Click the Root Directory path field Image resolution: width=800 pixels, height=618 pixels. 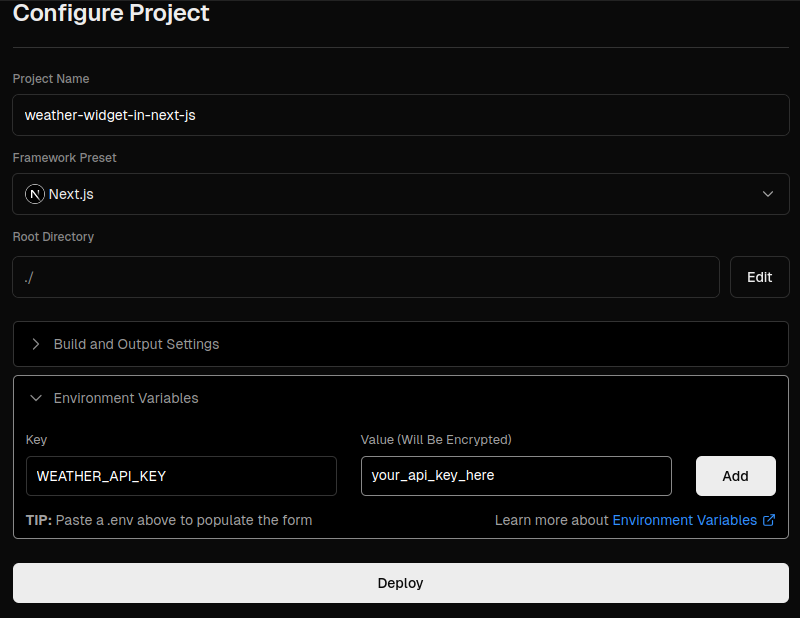pyautogui.click(x=365, y=277)
